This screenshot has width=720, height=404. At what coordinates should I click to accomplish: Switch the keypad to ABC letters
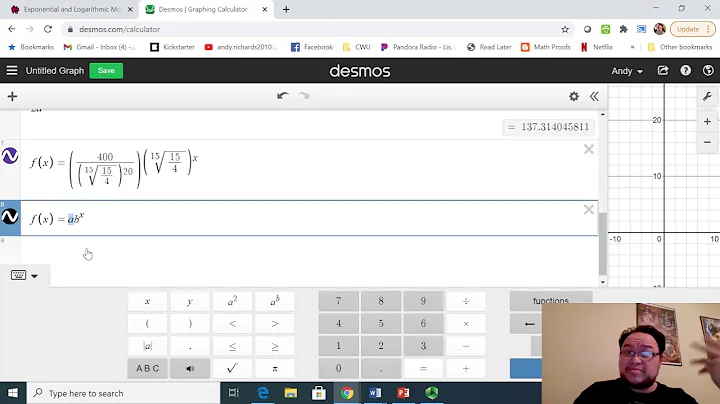tap(147, 368)
